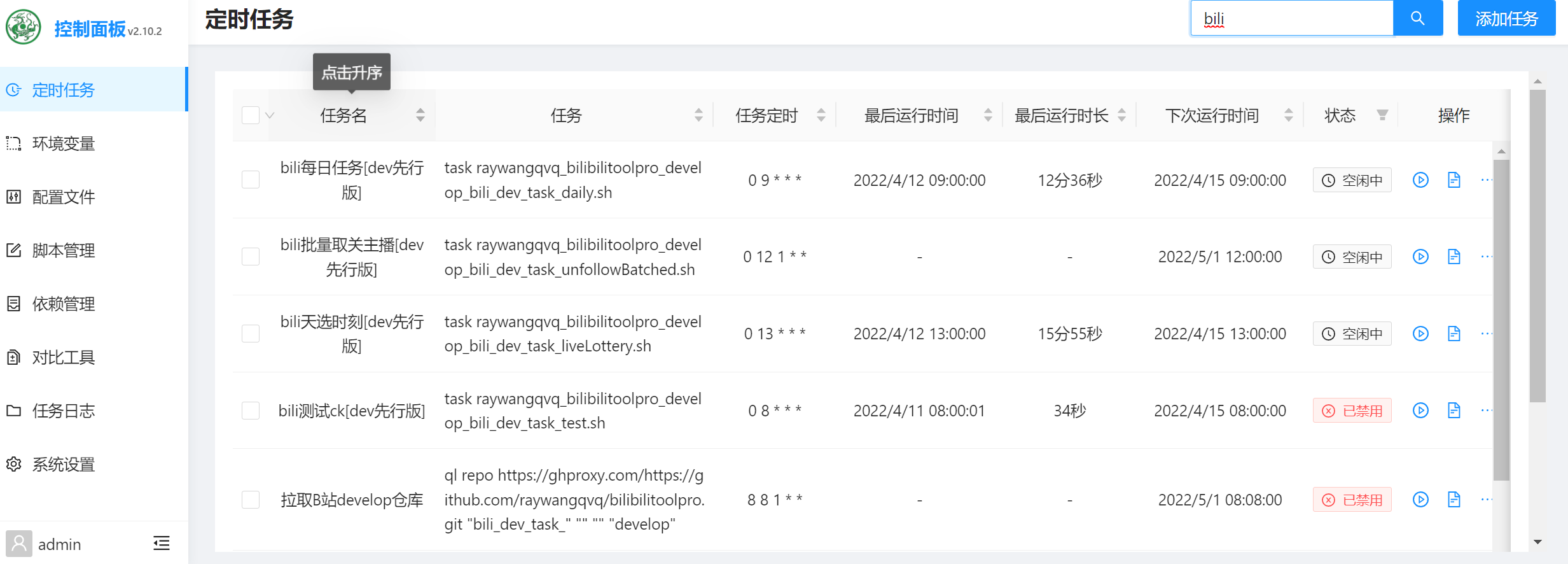The image size is (1568, 564).
Task: Go to 脚本管理 menu item
Action: coord(64,251)
